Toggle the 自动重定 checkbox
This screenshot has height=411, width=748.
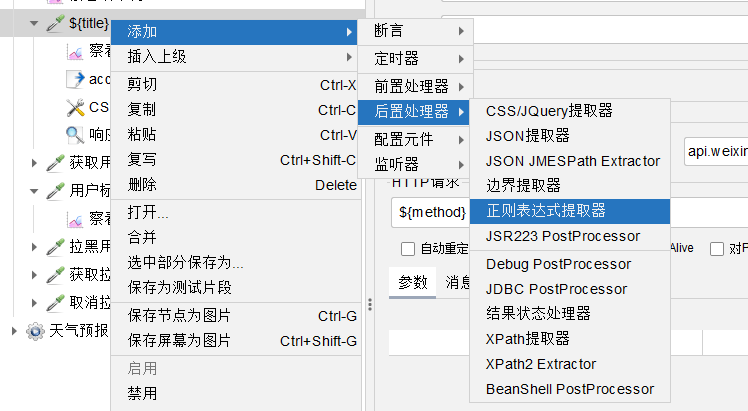point(408,248)
